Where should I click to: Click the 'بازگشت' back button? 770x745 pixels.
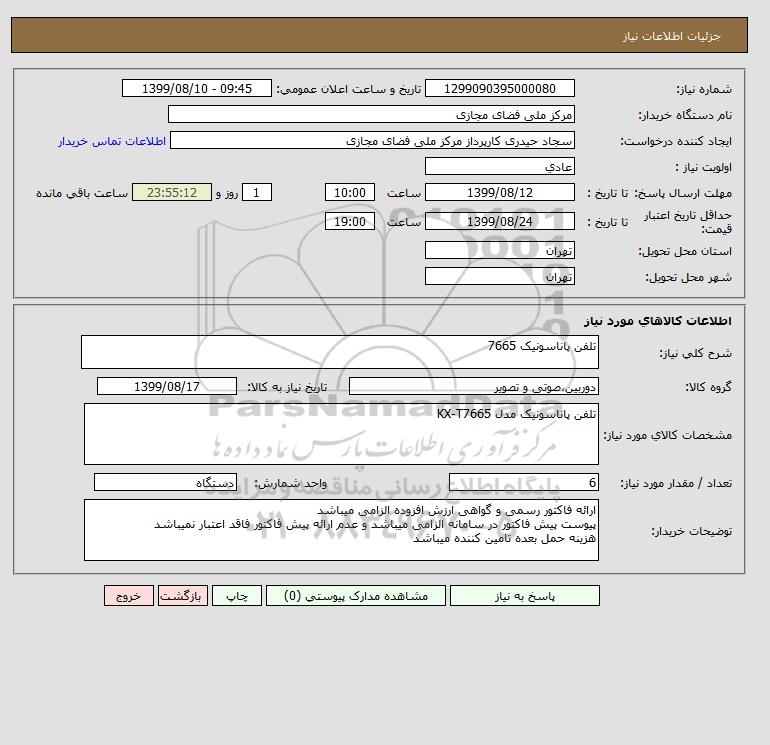(183, 596)
